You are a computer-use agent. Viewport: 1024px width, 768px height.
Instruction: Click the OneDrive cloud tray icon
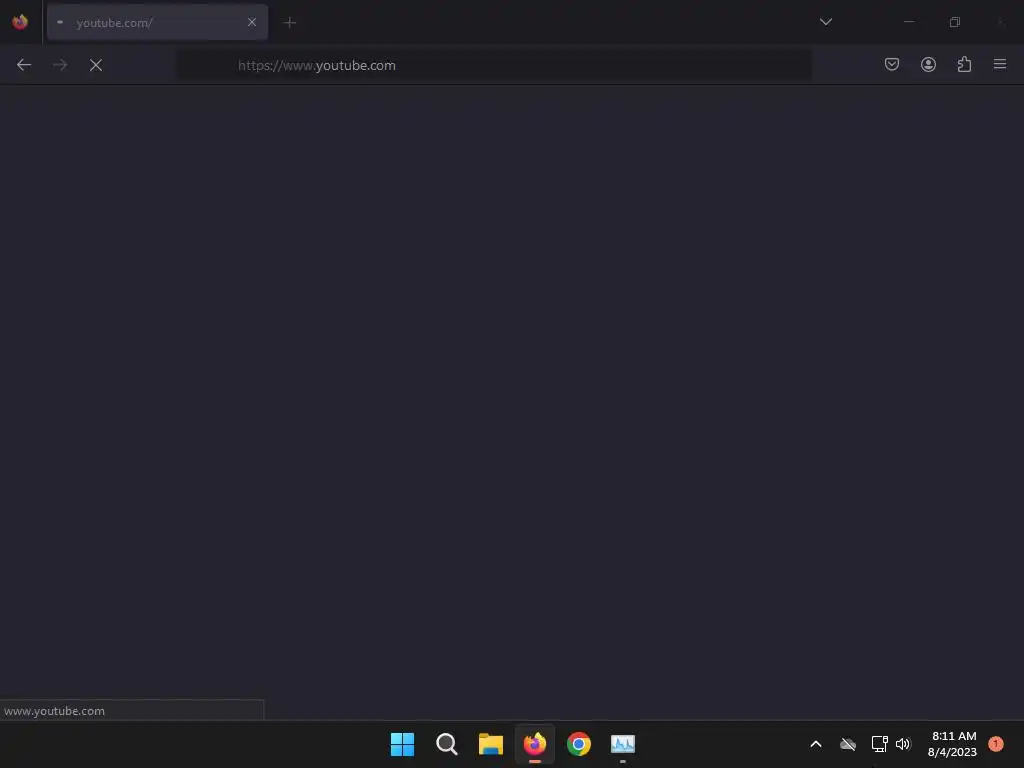[x=848, y=744]
